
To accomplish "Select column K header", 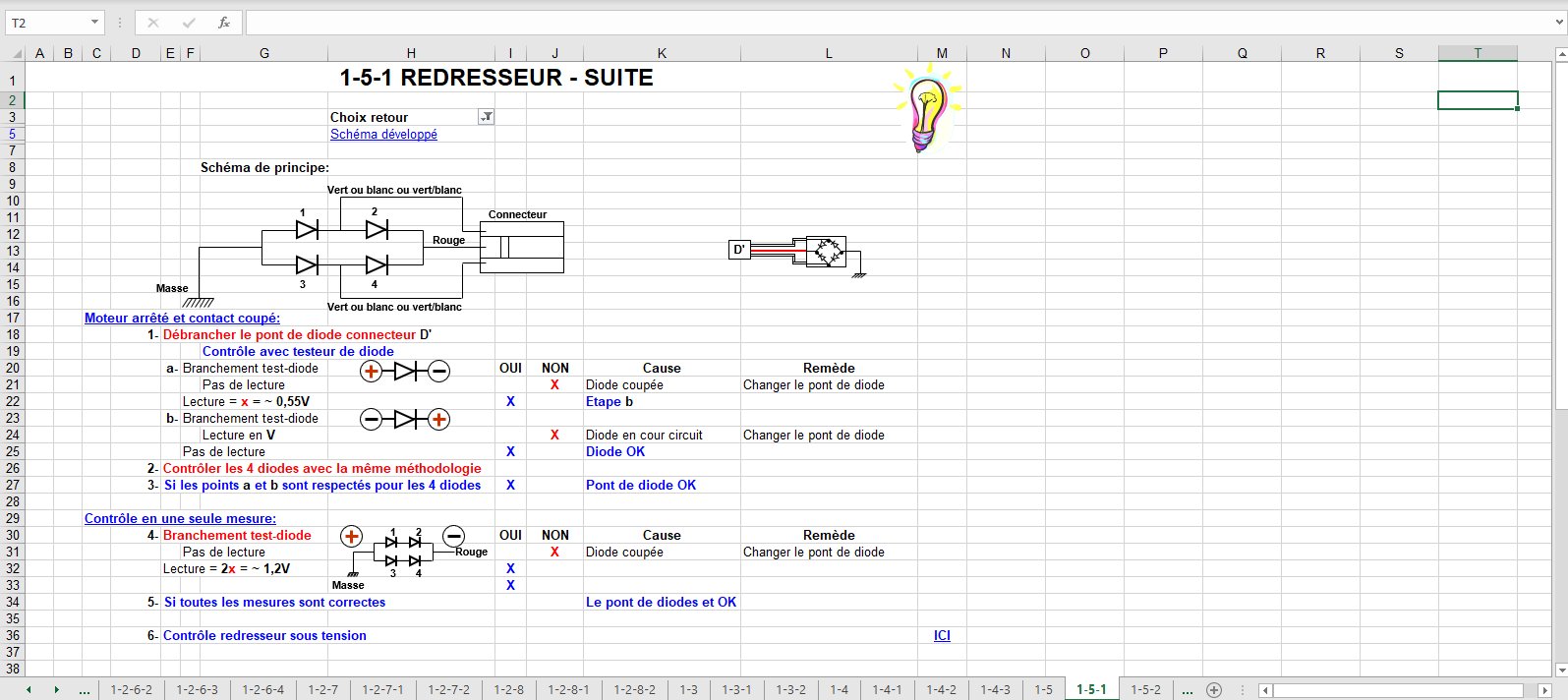I will (x=662, y=53).
